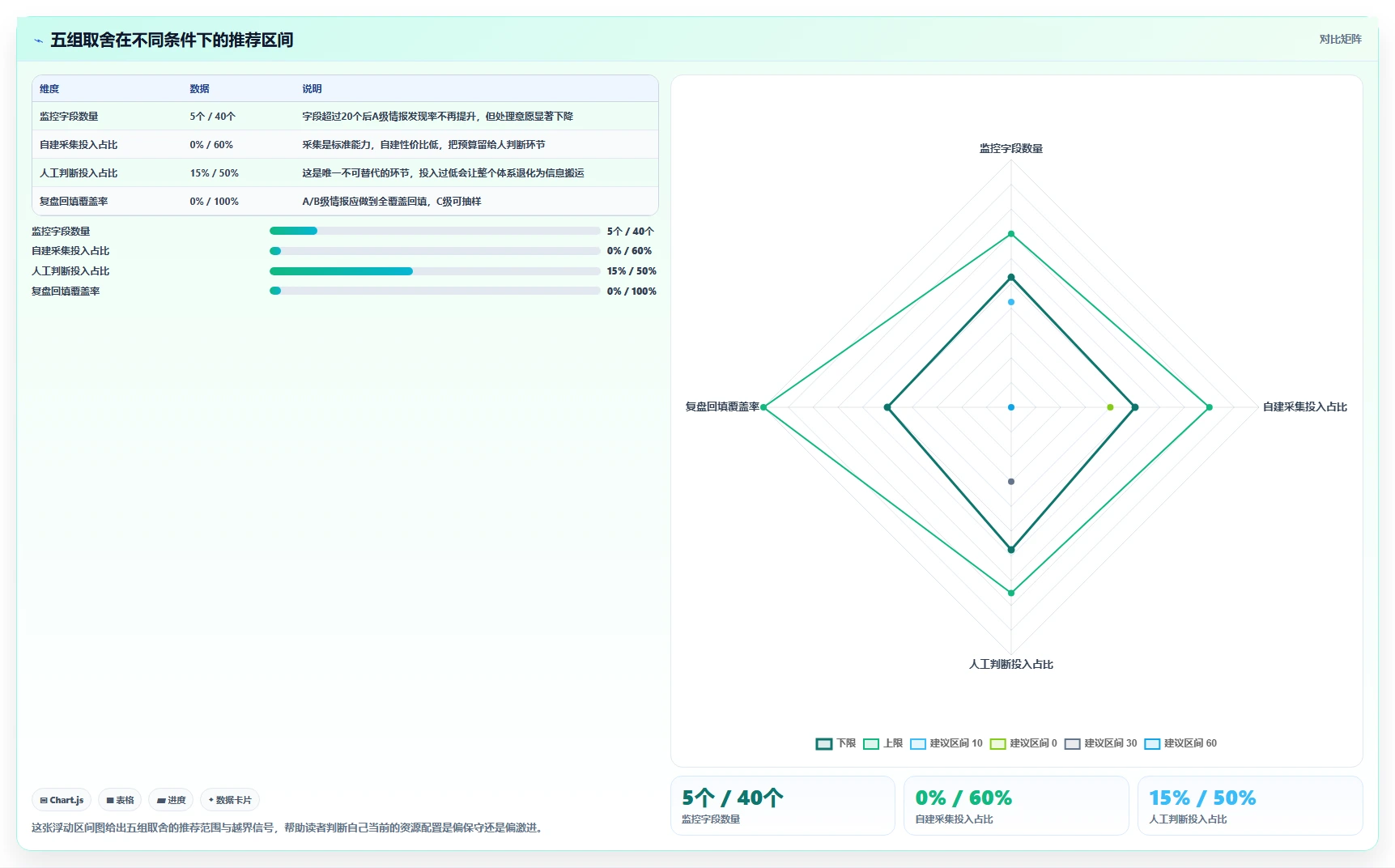
Task: Click table value 15% / 50%
Action: point(215,173)
